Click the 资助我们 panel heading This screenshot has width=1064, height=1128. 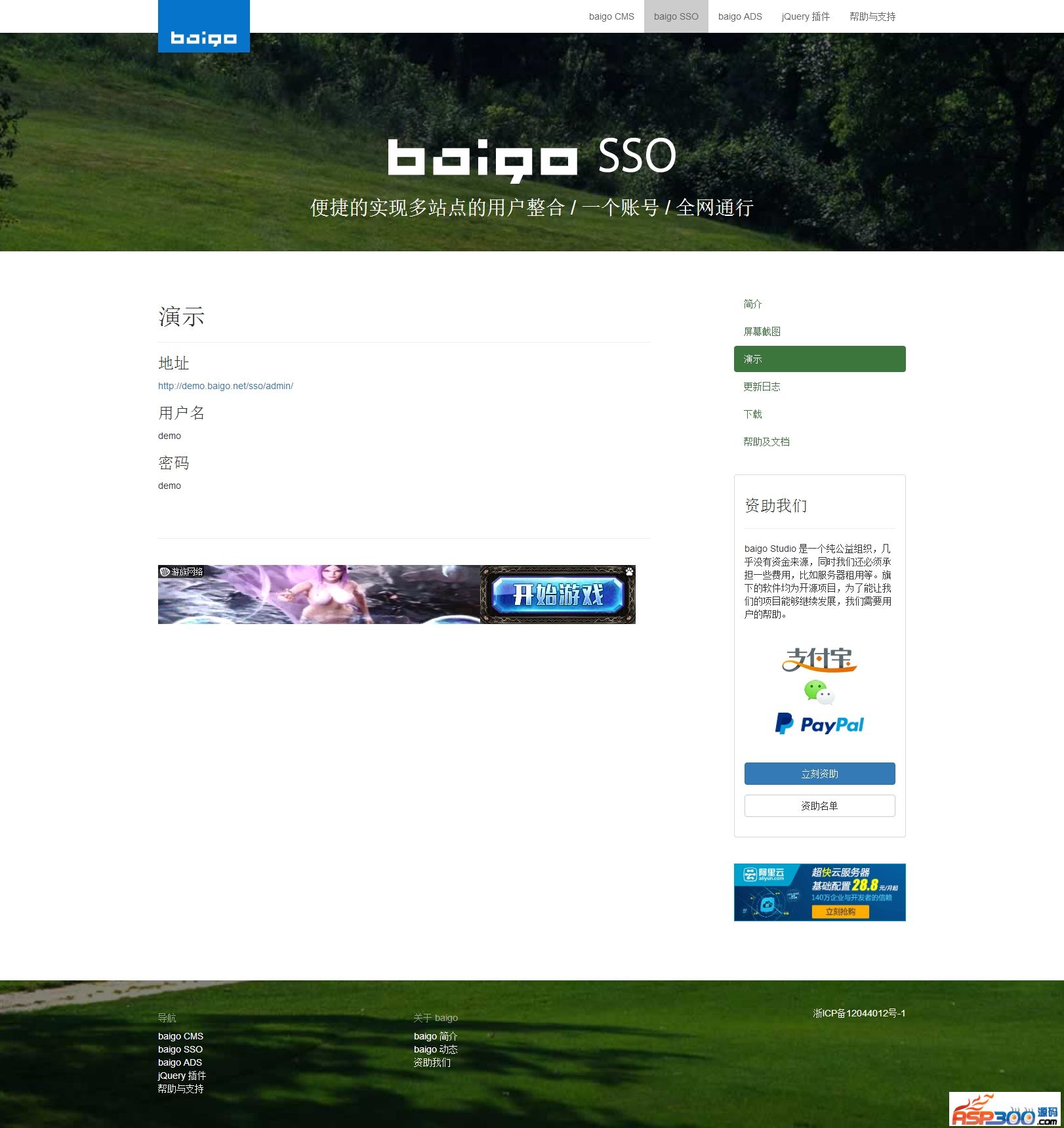[776, 505]
